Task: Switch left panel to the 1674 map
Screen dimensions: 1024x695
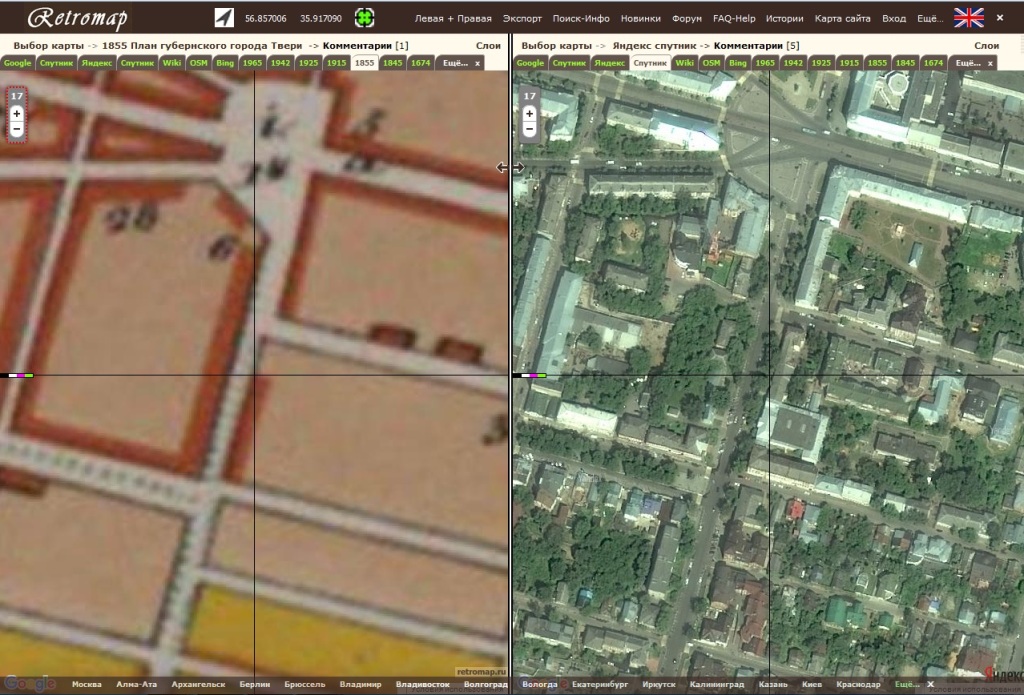Action: coord(421,63)
